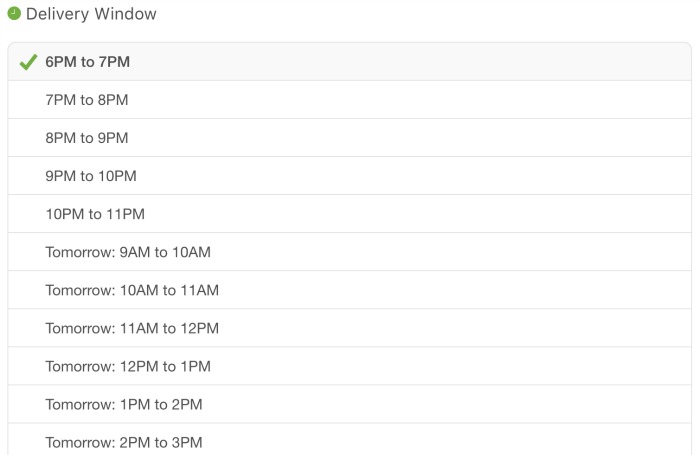Click the green clock icon beside Delivery Window
The width and height of the screenshot is (700, 455).
(x=14, y=14)
